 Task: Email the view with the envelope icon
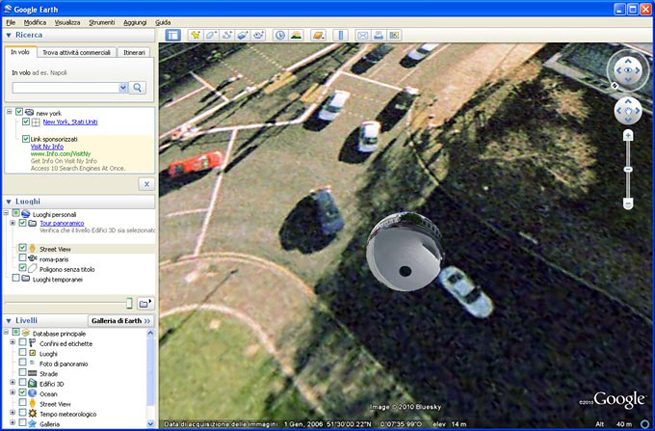pyautogui.click(x=363, y=35)
